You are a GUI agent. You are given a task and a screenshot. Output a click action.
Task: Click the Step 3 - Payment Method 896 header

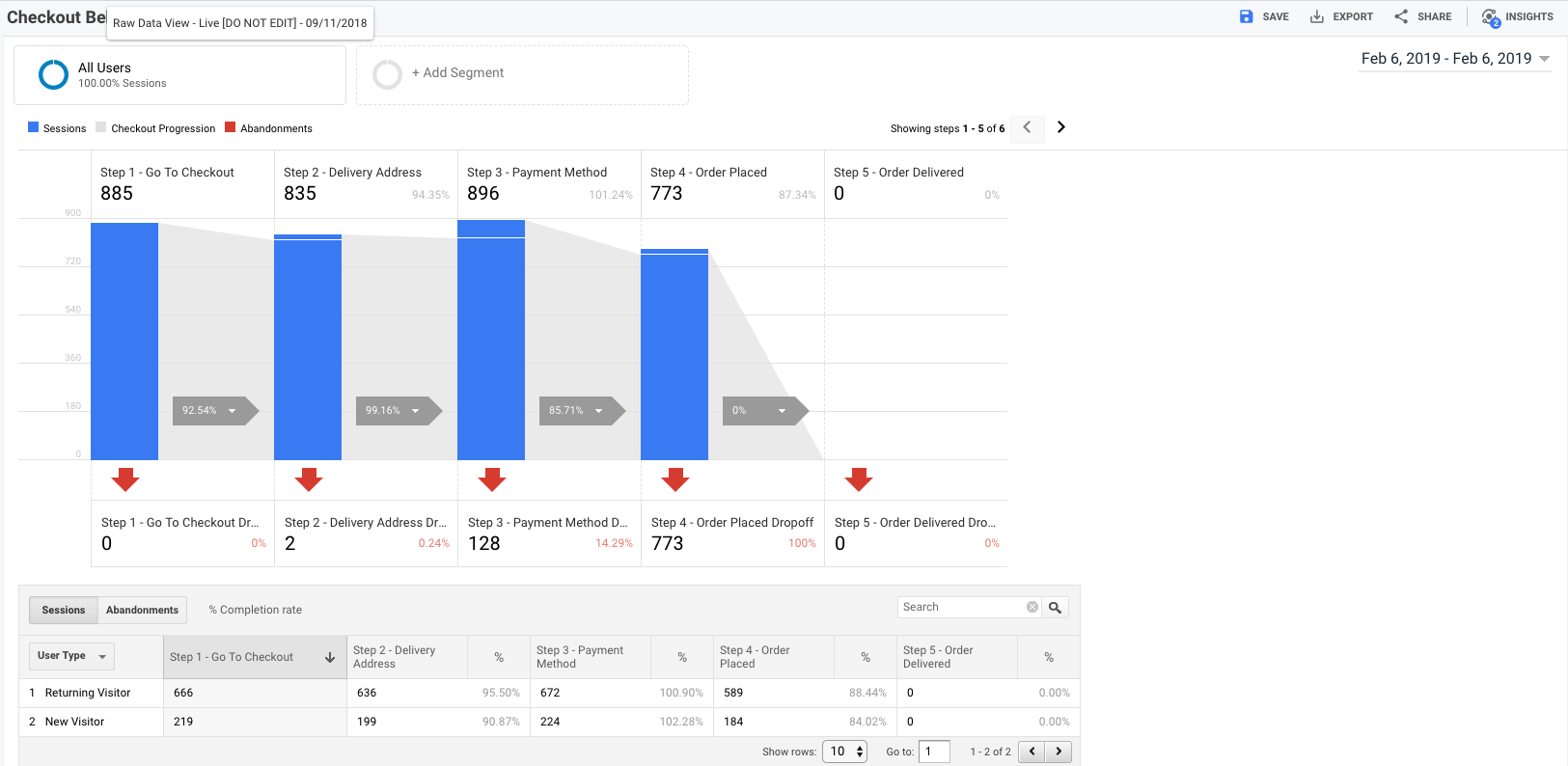tap(549, 183)
